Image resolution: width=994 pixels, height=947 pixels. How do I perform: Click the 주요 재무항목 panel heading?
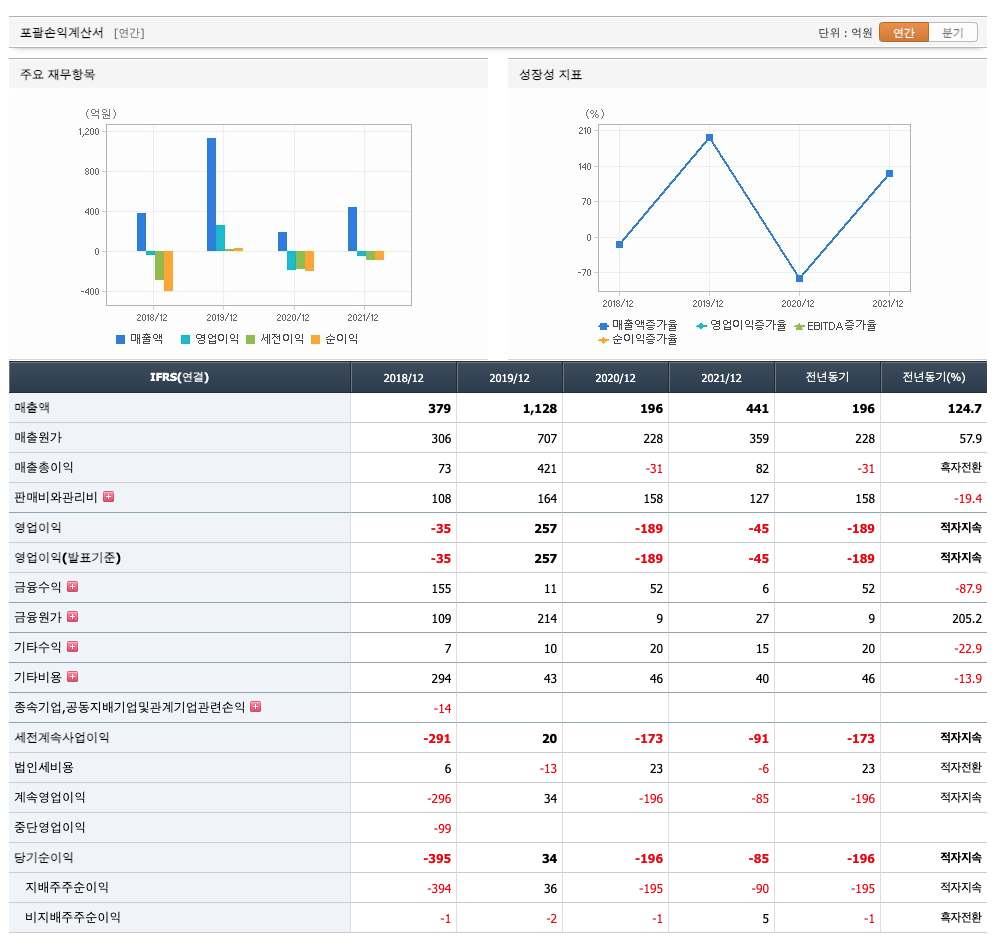(x=57, y=74)
